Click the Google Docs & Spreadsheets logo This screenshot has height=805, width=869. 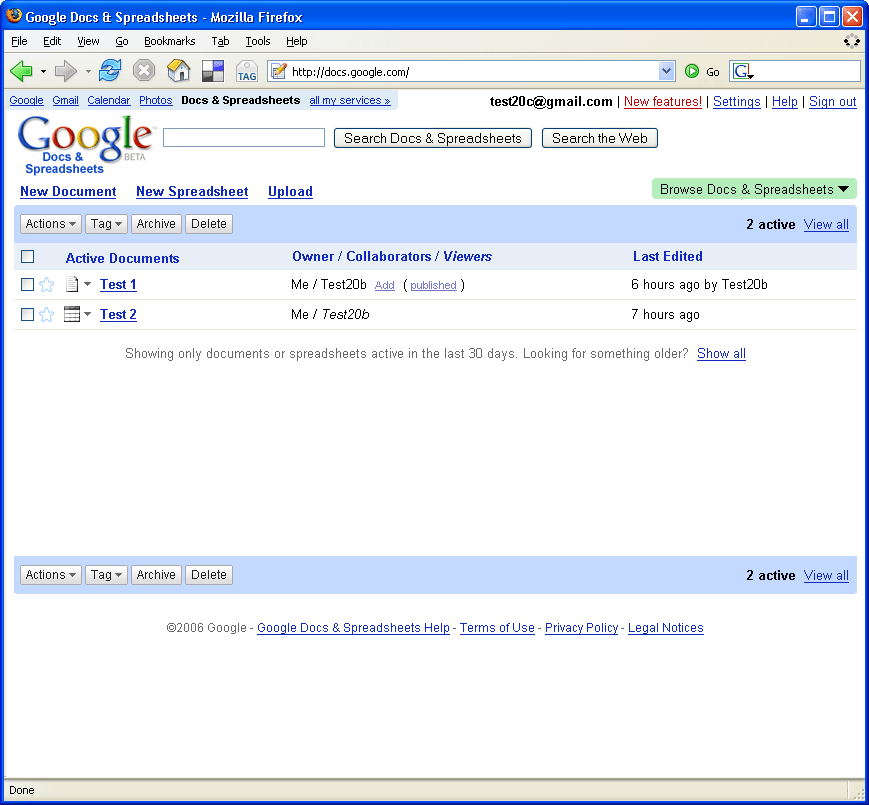click(x=85, y=144)
